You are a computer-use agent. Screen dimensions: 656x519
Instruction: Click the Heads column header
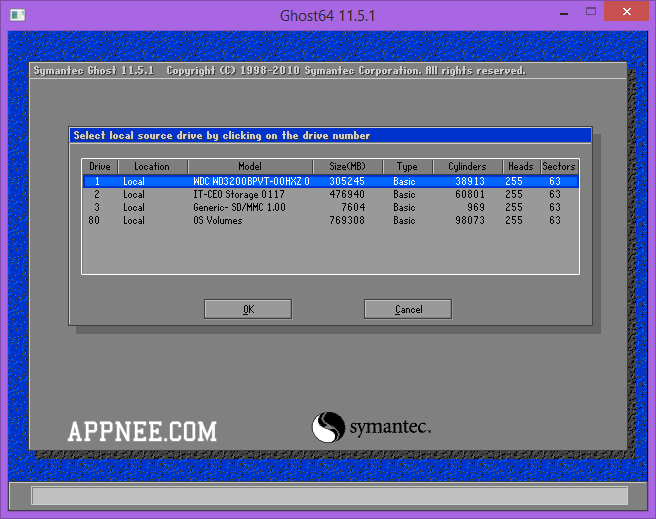click(x=521, y=166)
